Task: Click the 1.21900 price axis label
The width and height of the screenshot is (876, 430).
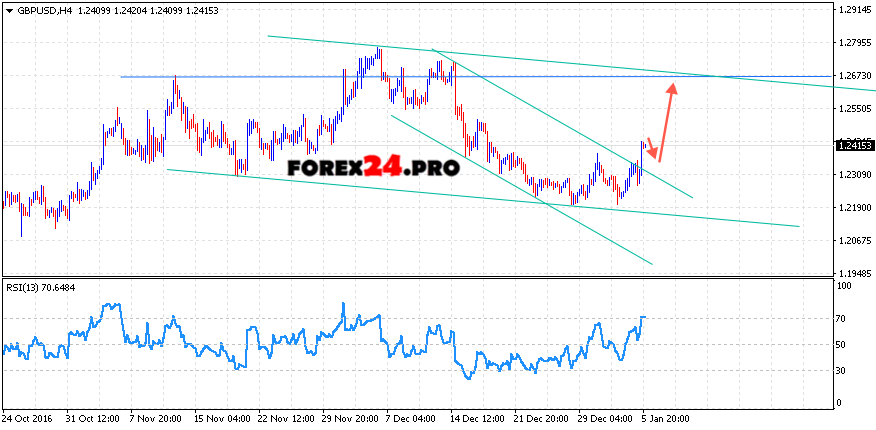Action: tap(854, 208)
